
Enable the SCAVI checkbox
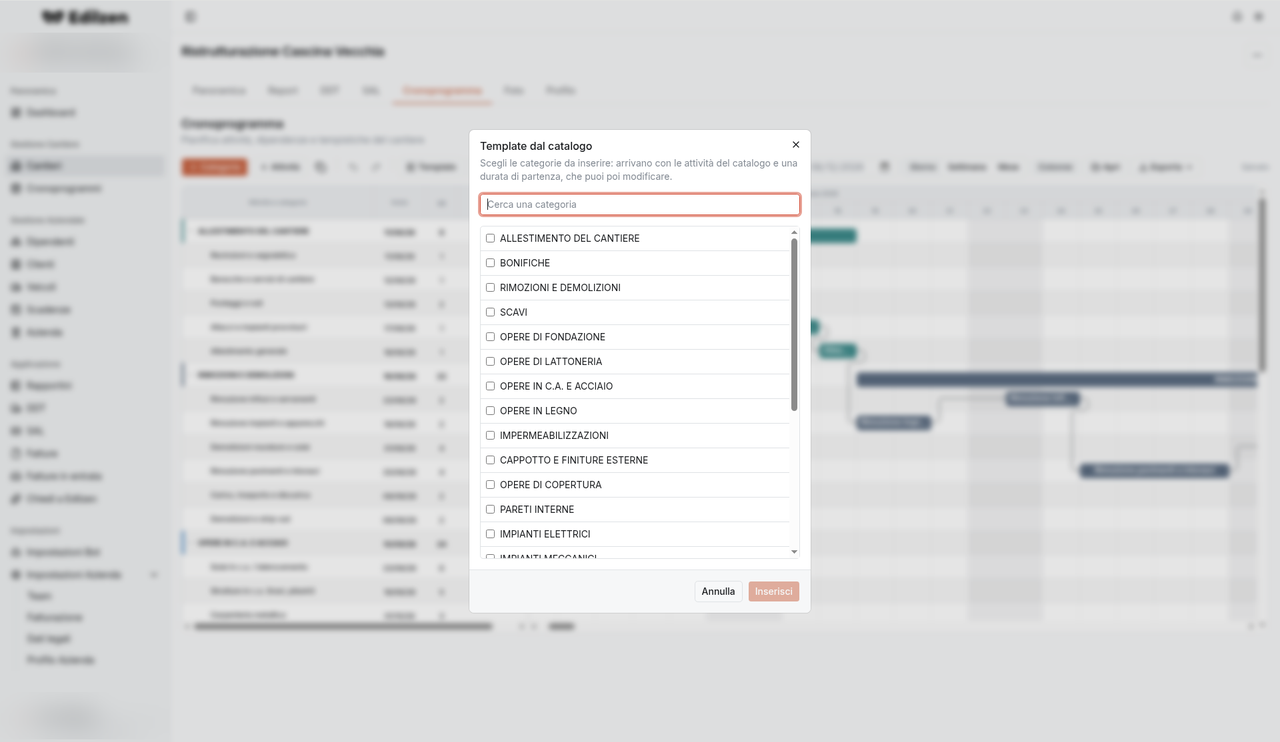pos(490,312)
